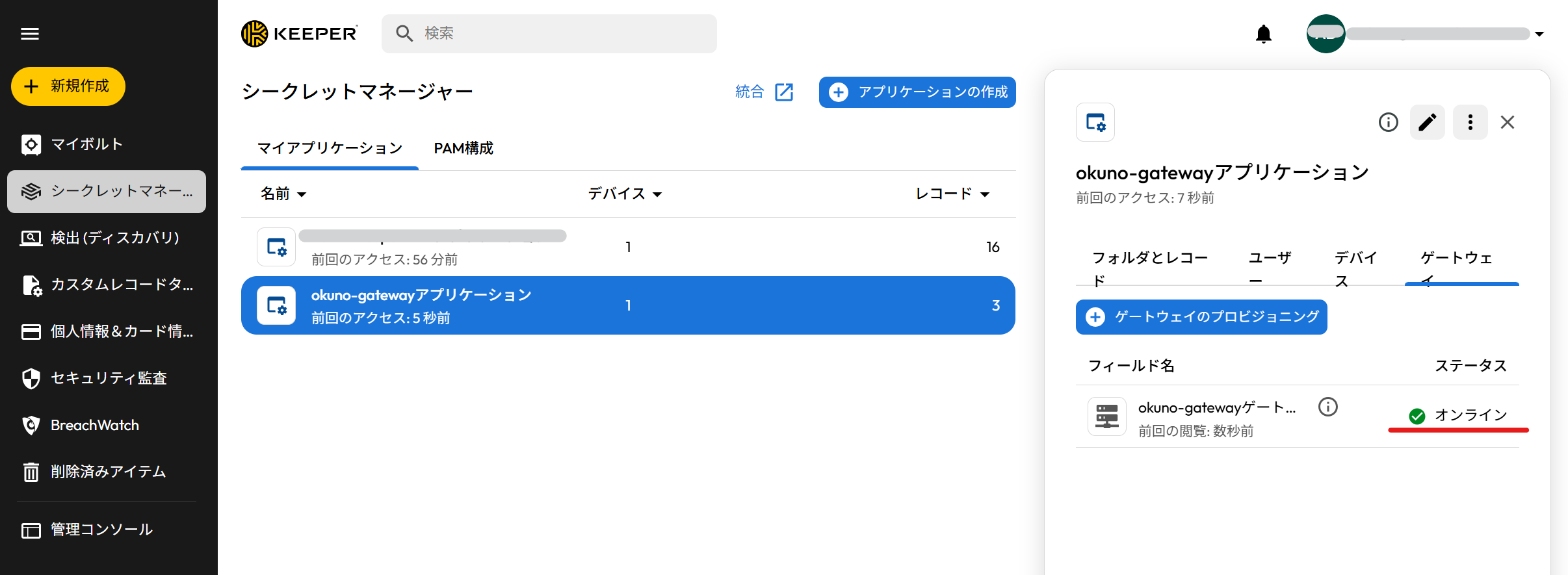
Task: Select the ユーザー tab in details
Action: point(1270,268)
